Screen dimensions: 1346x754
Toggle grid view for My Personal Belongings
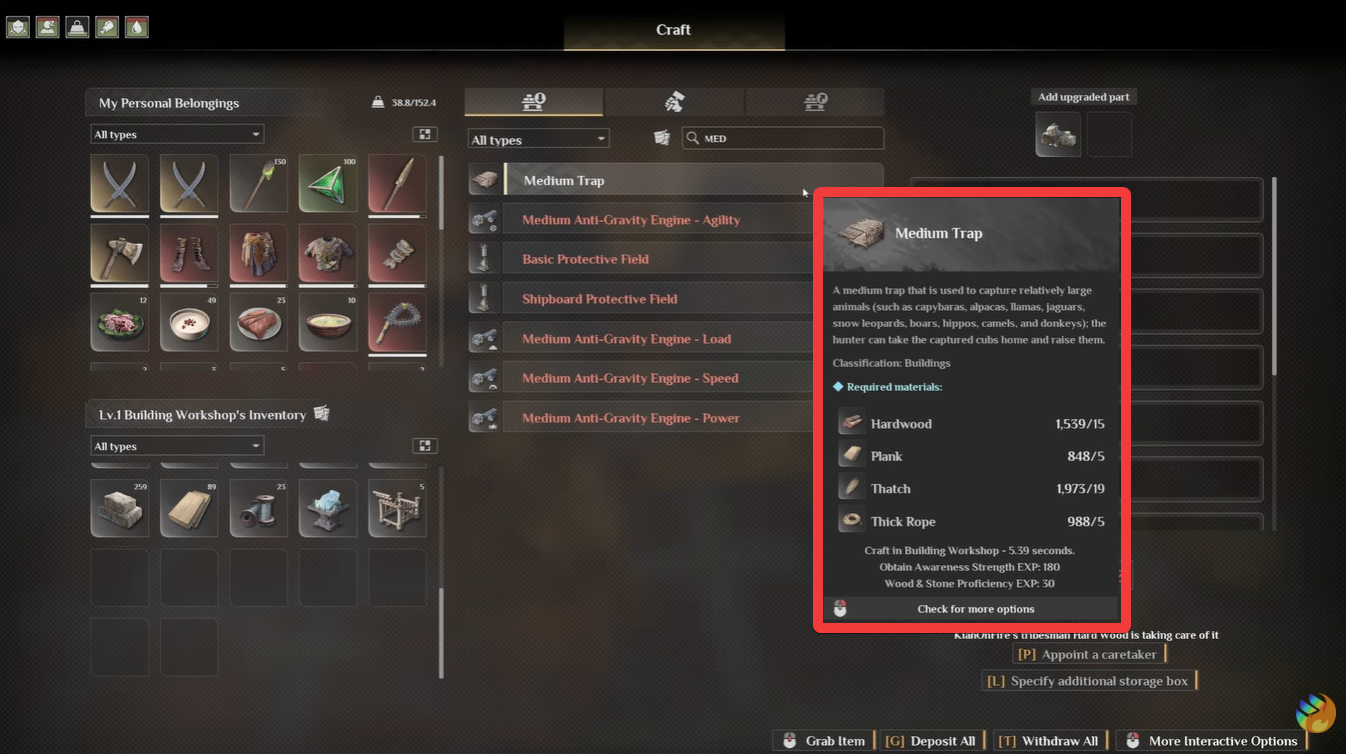[x=425, y=134]
